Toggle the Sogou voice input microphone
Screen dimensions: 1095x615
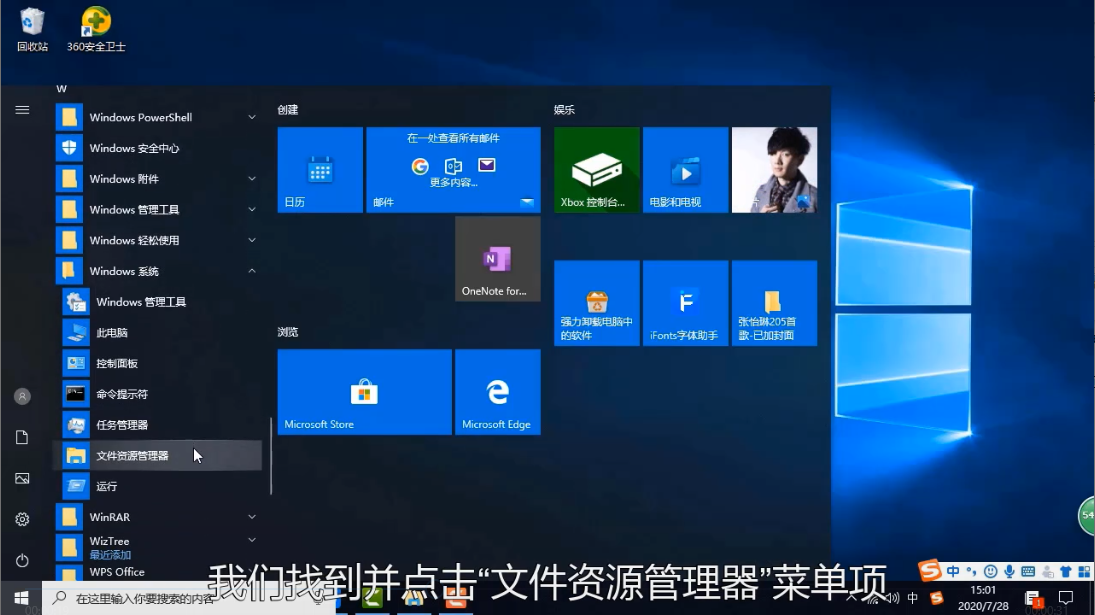point(1009,572)
